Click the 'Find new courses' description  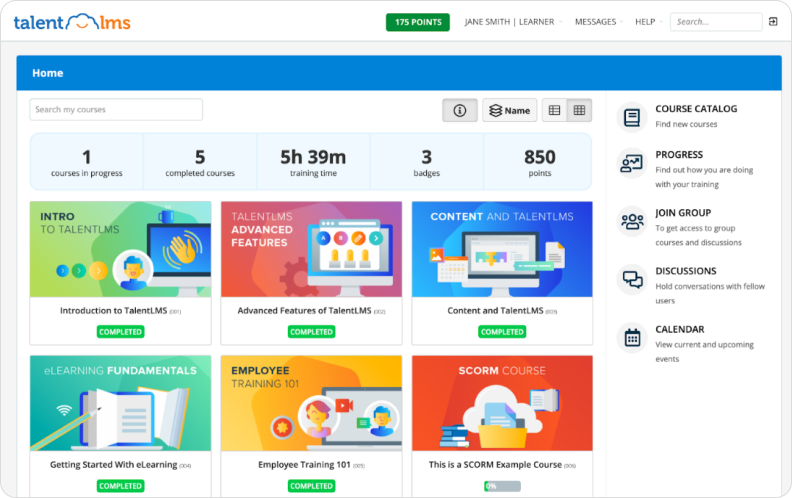click(x=686, y=124)
